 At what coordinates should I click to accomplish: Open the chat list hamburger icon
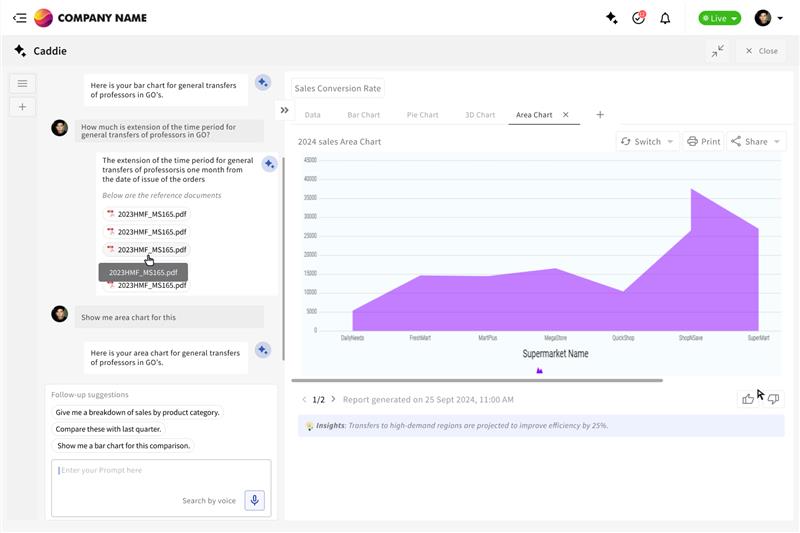pyautogui.click(x=22, y=83)
